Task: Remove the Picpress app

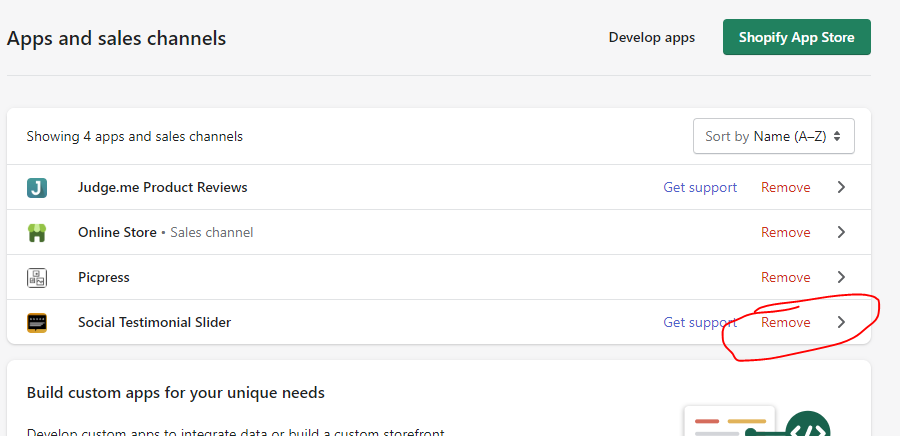Action: [x=785, y=278]
